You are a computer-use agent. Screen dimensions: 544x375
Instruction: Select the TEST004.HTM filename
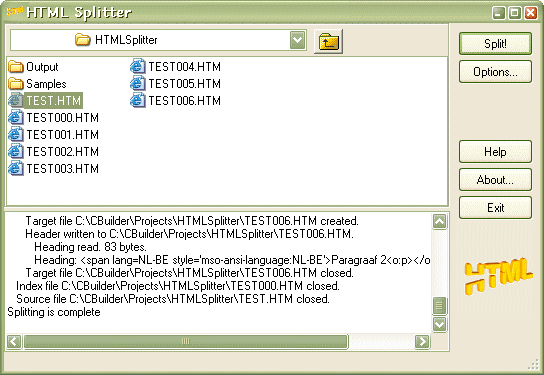point(185,67)
